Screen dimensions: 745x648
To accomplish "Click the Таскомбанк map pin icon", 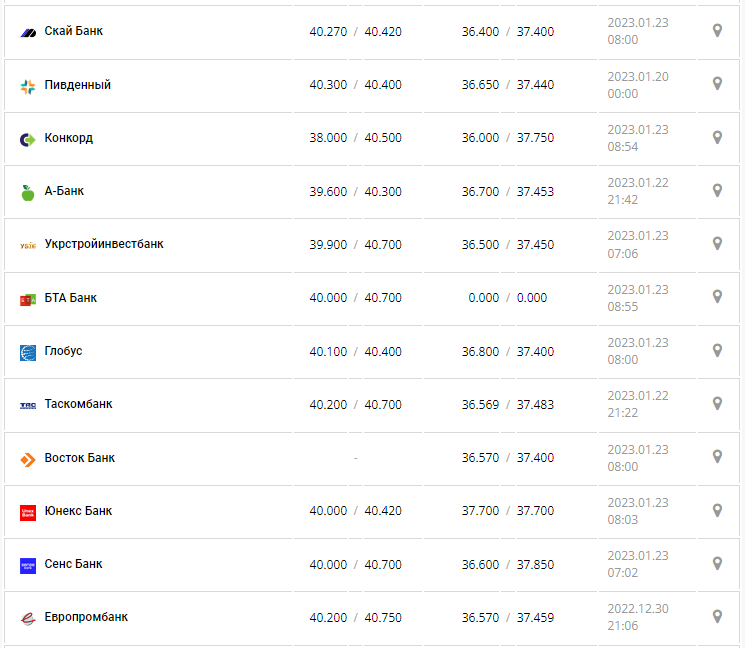I will [x=717, y=403].
